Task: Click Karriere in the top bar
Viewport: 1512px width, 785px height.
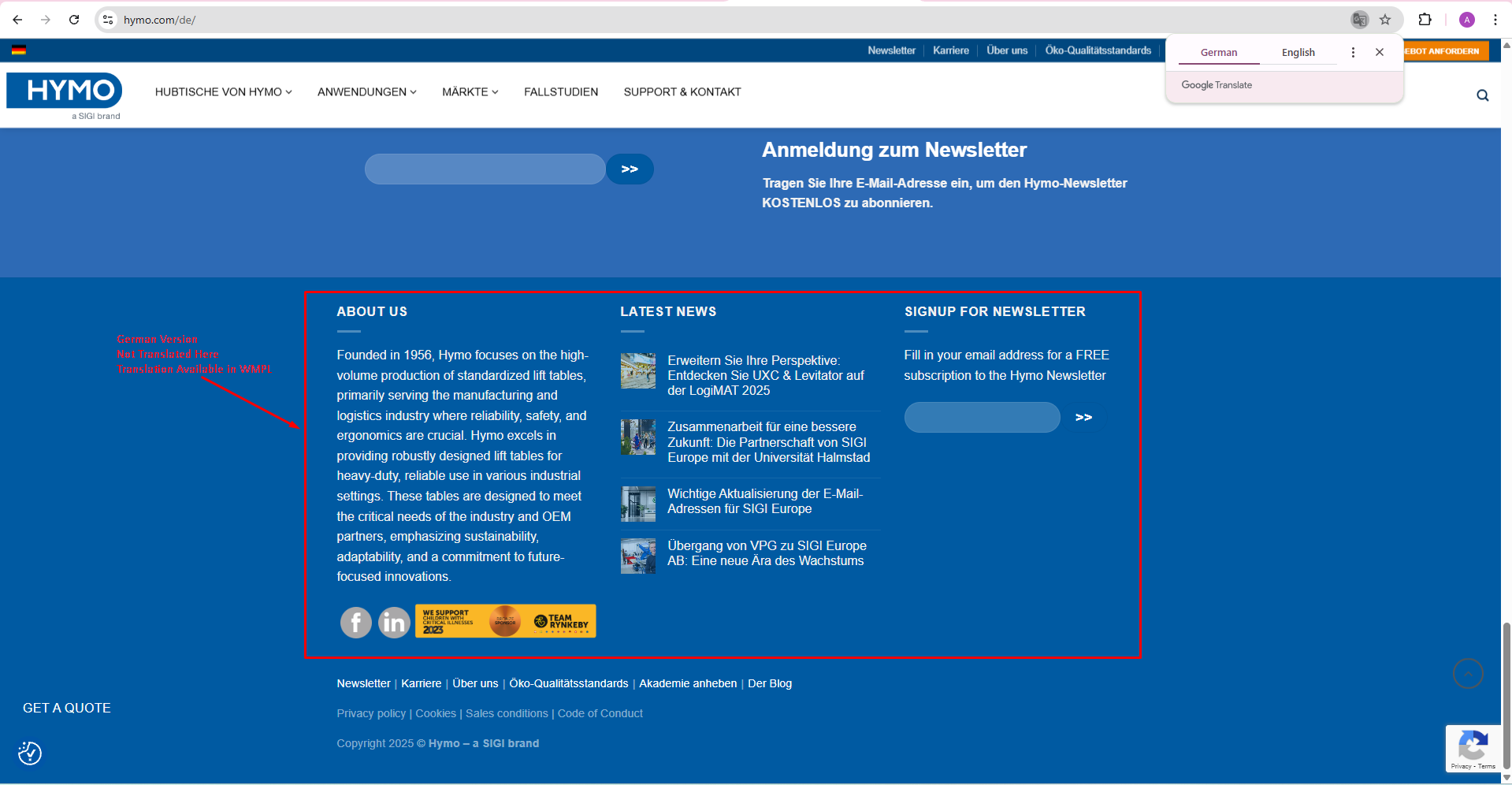Action: [951, 50]
